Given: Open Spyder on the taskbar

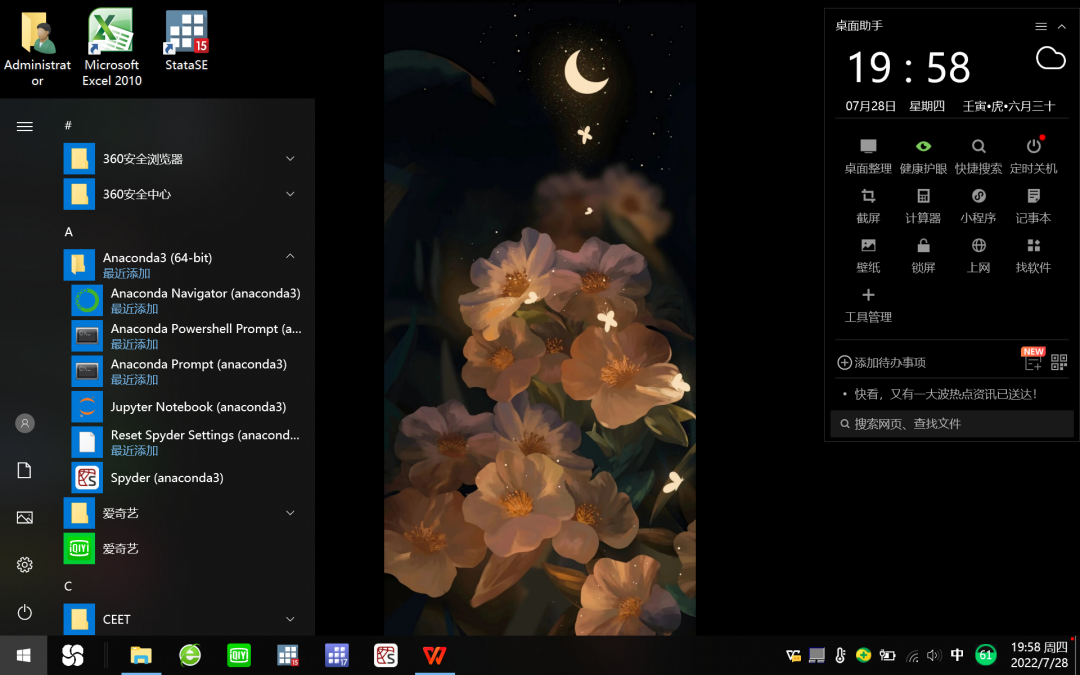Looking at the screenshot, I should [386, 655].
